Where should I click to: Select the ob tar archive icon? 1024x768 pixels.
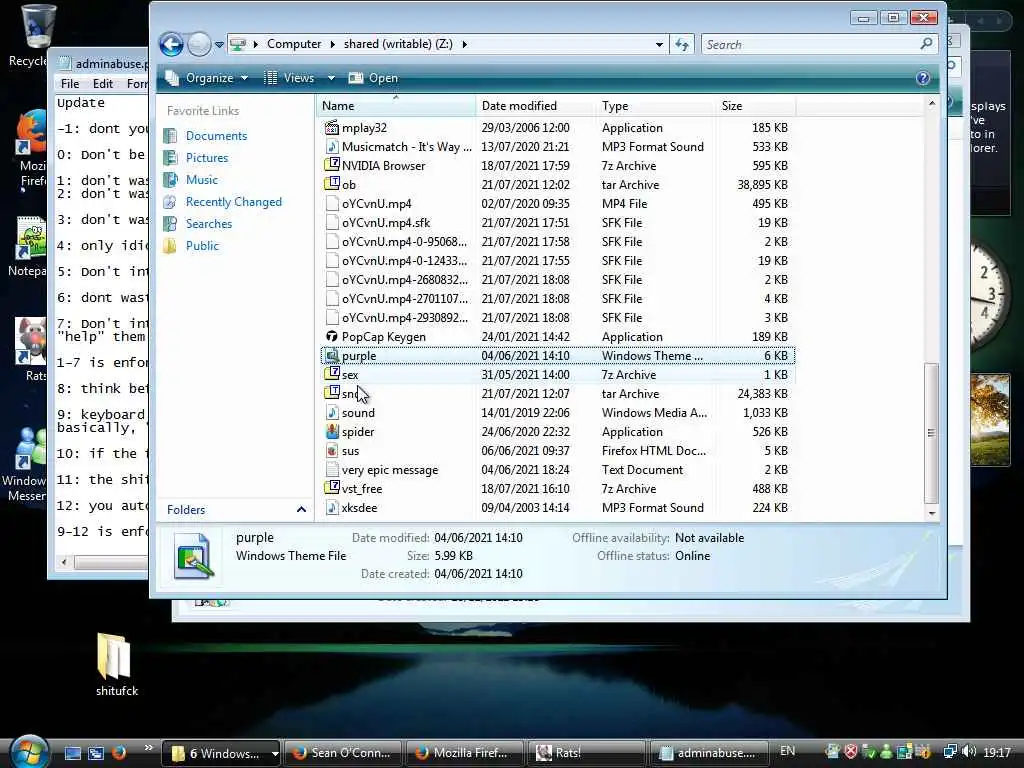pos(332,184)
